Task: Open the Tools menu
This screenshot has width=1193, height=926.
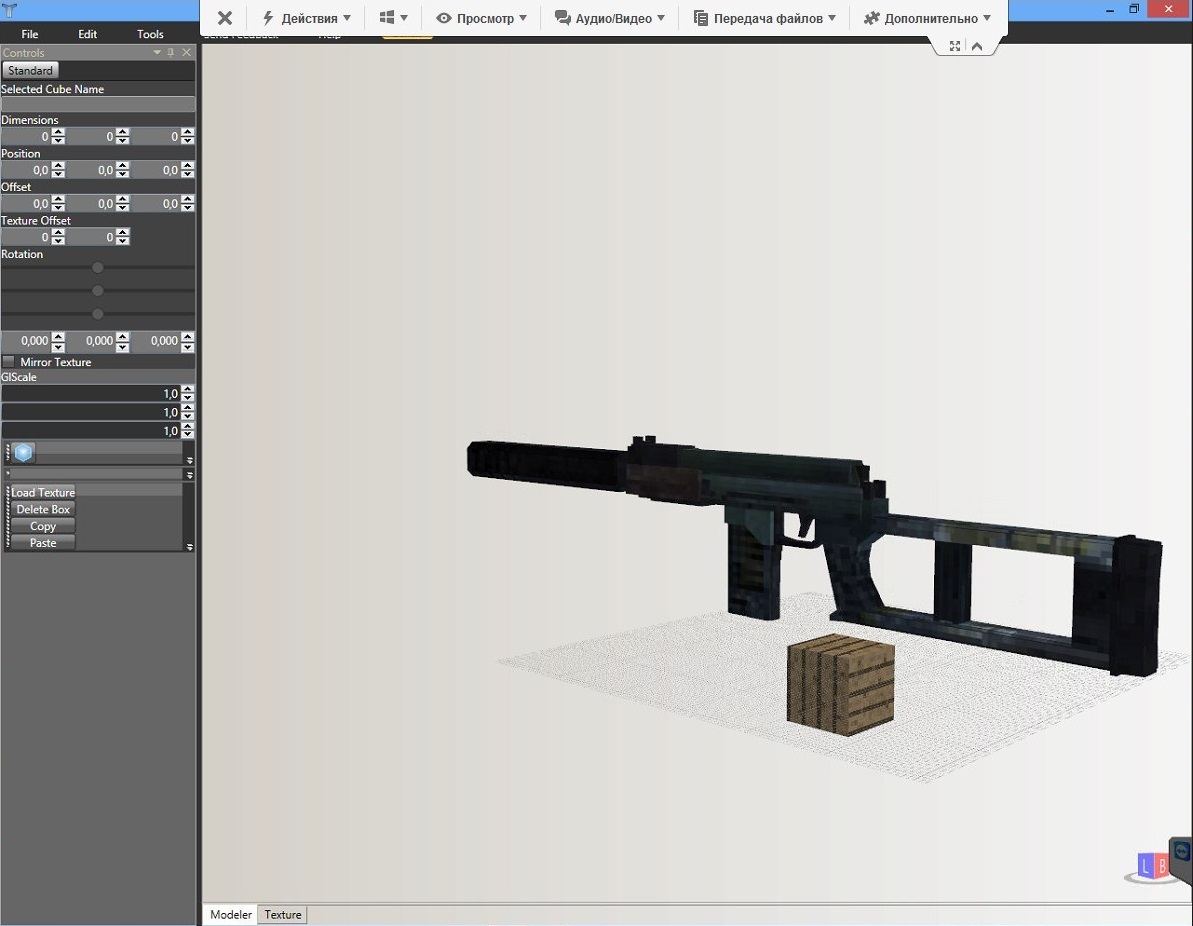Action: pyautogui.click(x=149, y=33)
